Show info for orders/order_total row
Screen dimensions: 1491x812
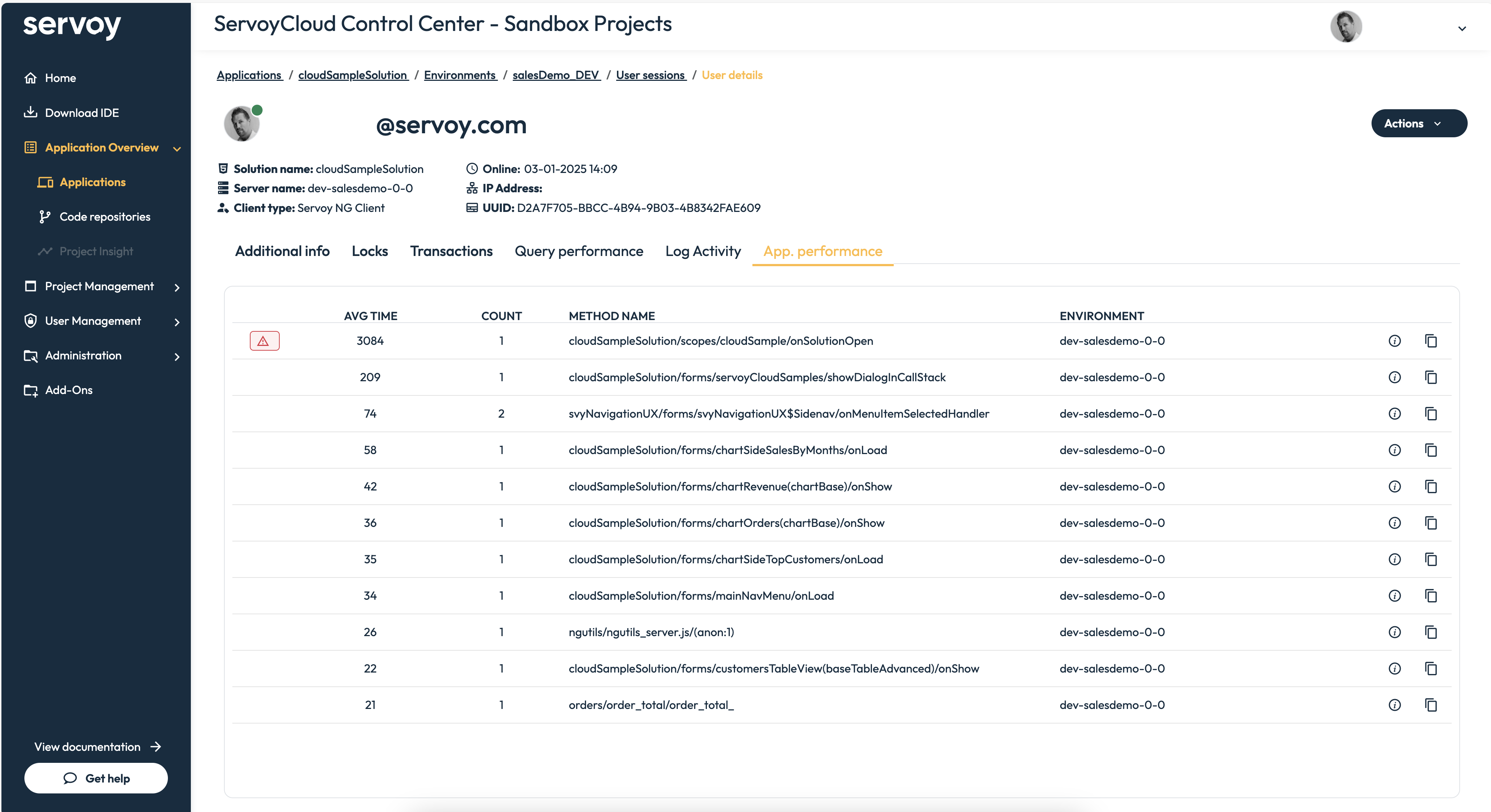(1394, 705)
